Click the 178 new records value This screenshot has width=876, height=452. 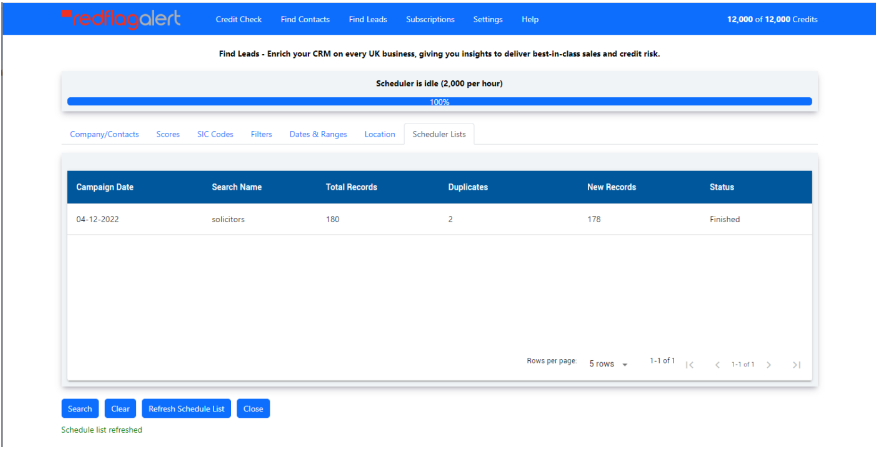pos(594,220)
